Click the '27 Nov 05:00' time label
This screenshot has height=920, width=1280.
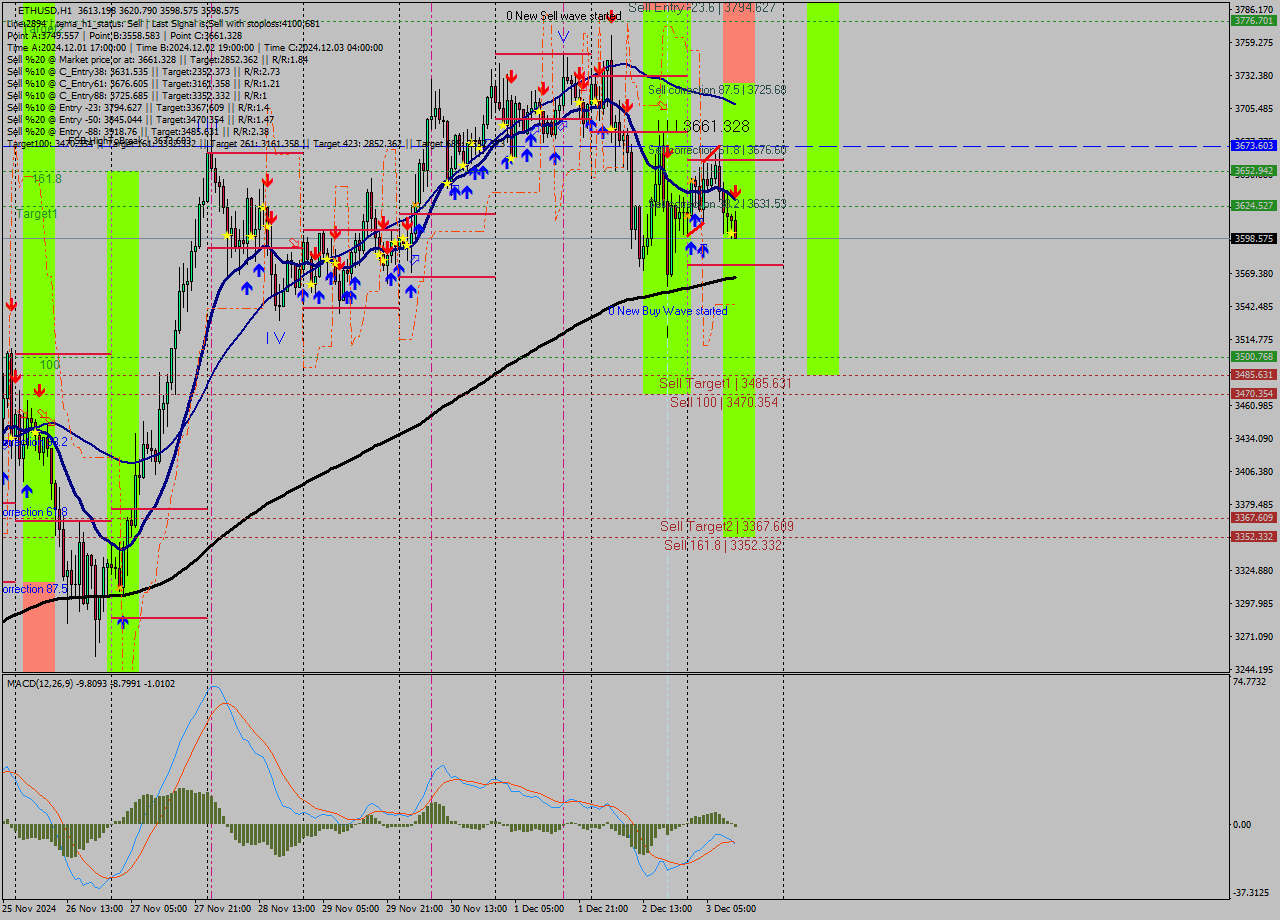tap(159, 909)
